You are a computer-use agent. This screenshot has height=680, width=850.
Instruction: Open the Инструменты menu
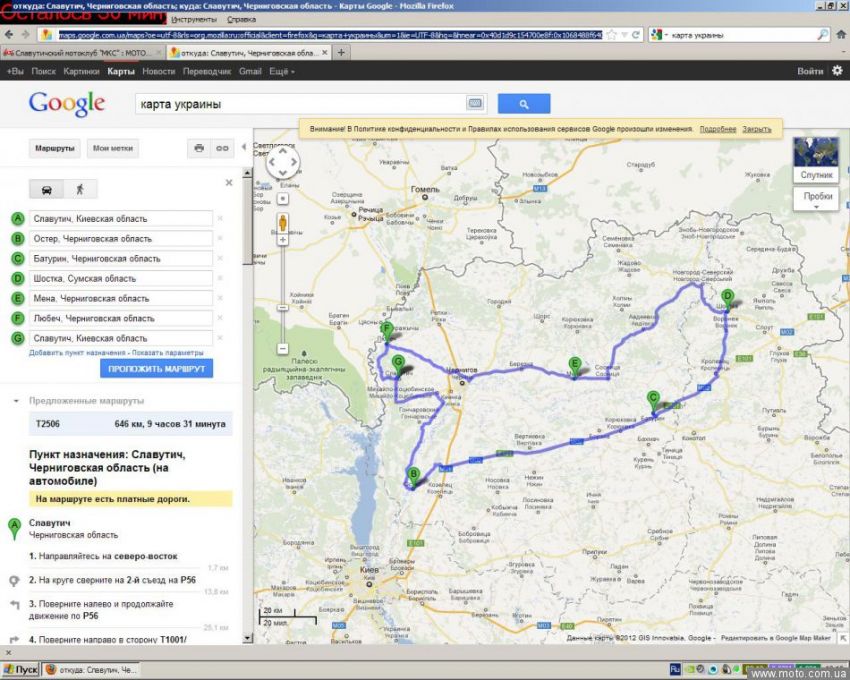[x=194, y=20]
